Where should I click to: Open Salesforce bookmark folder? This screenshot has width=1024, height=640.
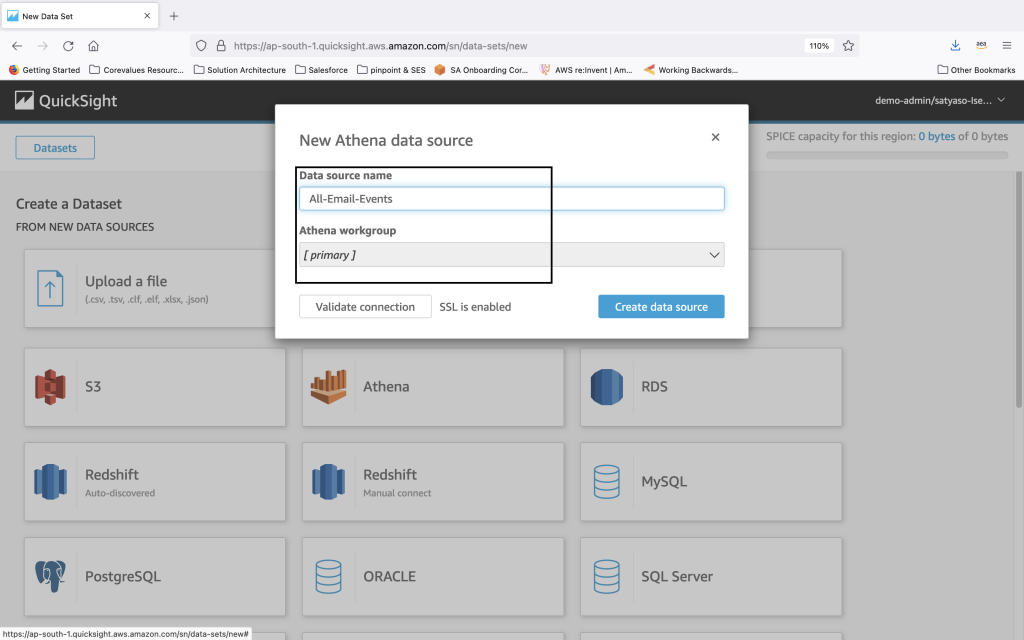[321, 70]
